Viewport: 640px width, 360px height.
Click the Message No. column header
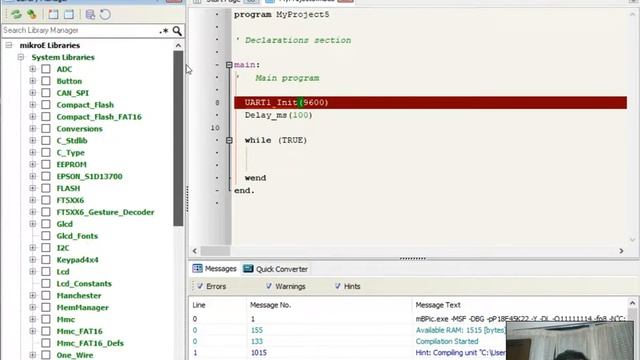click(270, 305)
